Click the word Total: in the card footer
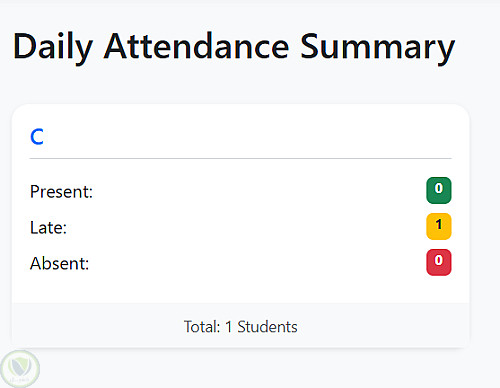The image size is (500, 388). point(202,327)
